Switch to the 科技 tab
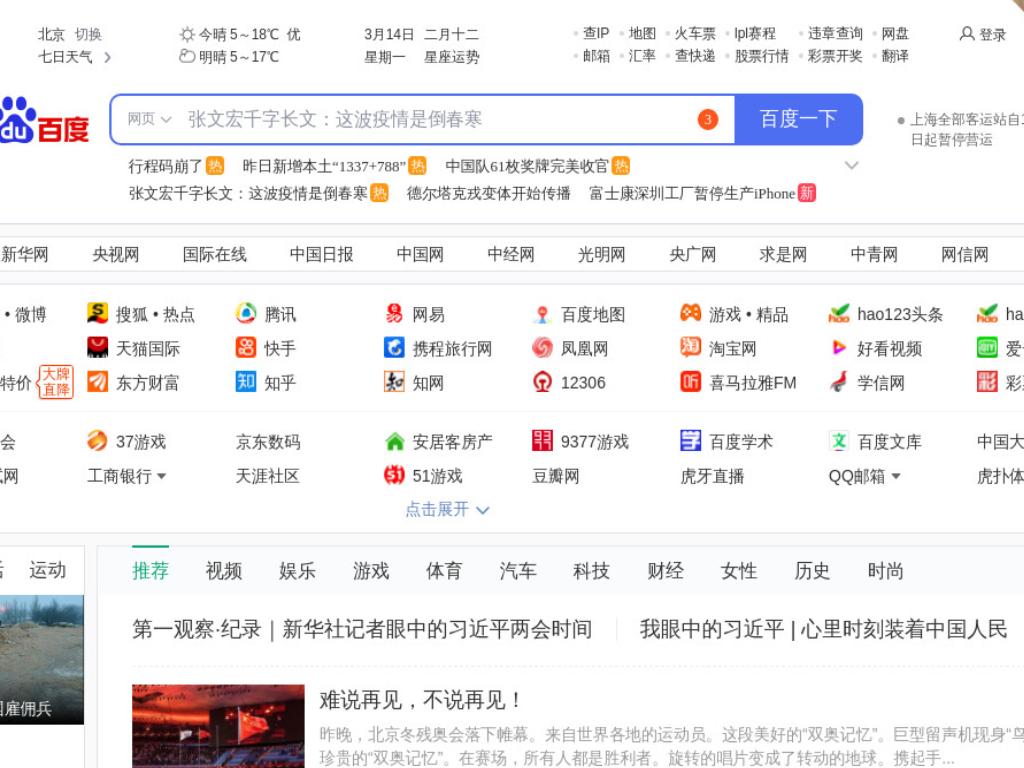Viewport: 1024px width, 768px height. coord(591,571)
